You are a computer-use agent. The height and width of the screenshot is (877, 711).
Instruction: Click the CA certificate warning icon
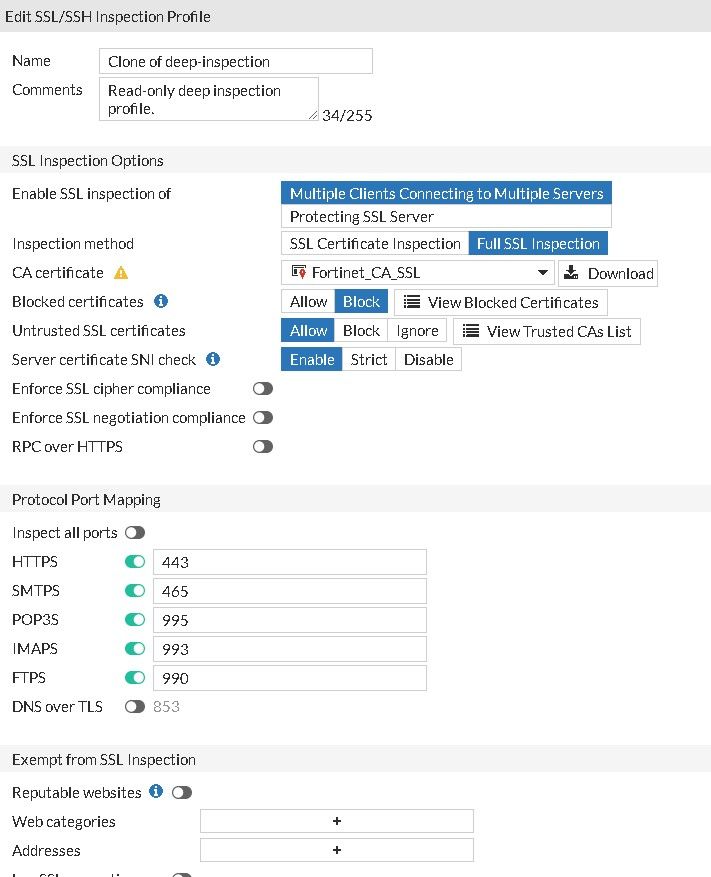pos(122,273)
